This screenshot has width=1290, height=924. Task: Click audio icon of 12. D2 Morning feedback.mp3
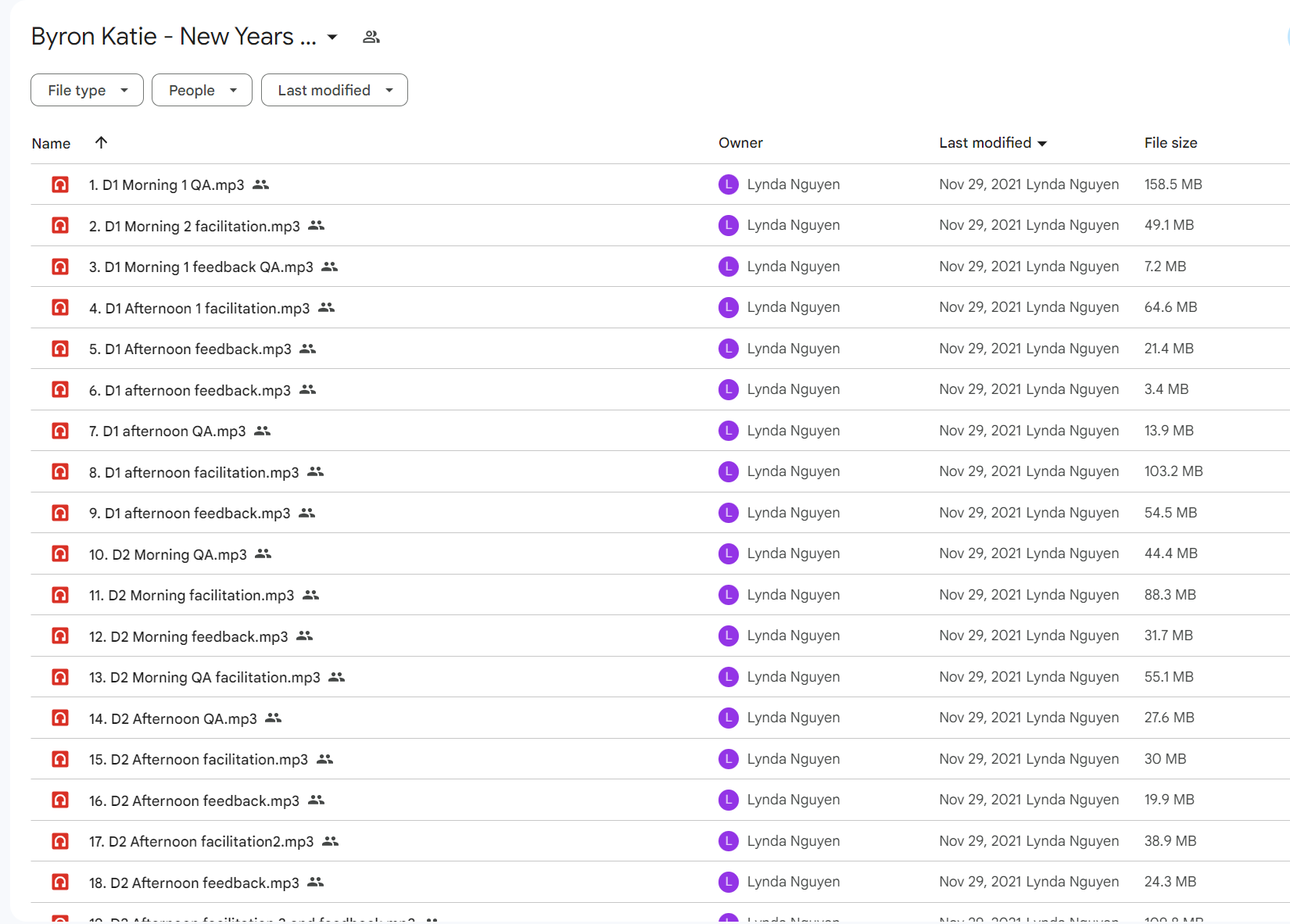pos(60,636)
